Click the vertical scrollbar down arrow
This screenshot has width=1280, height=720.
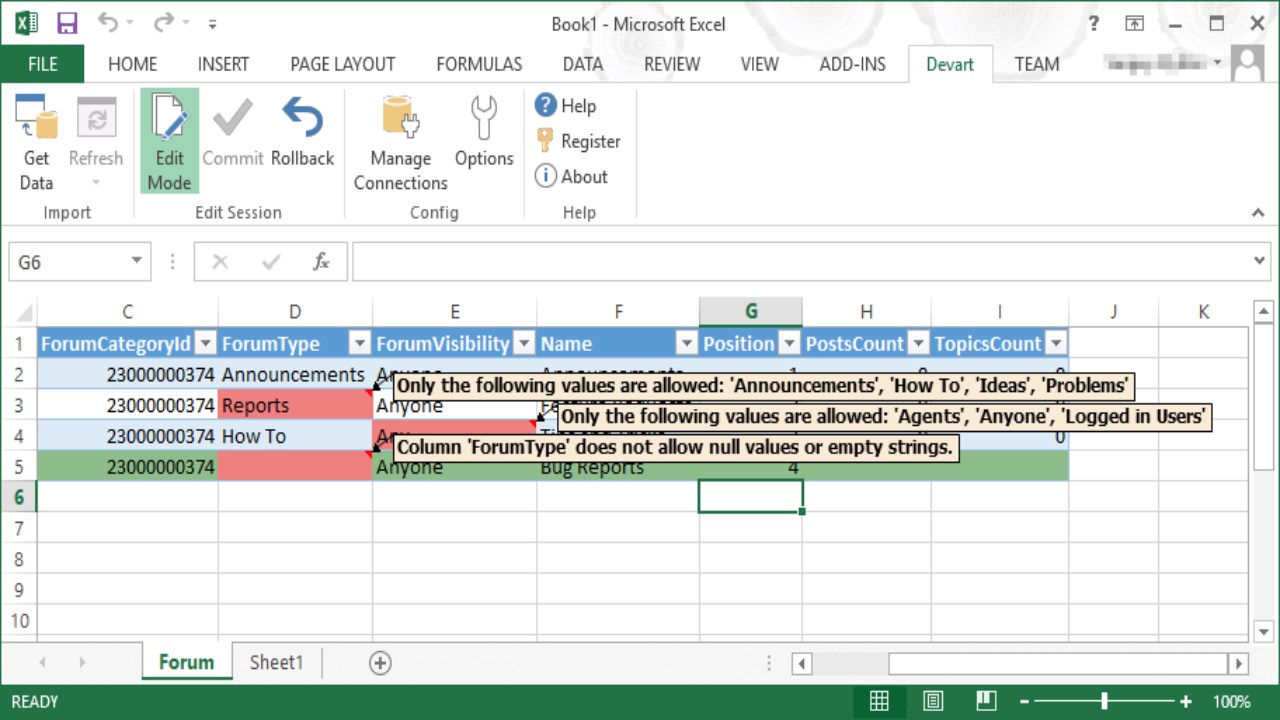tap(1264, 632)
